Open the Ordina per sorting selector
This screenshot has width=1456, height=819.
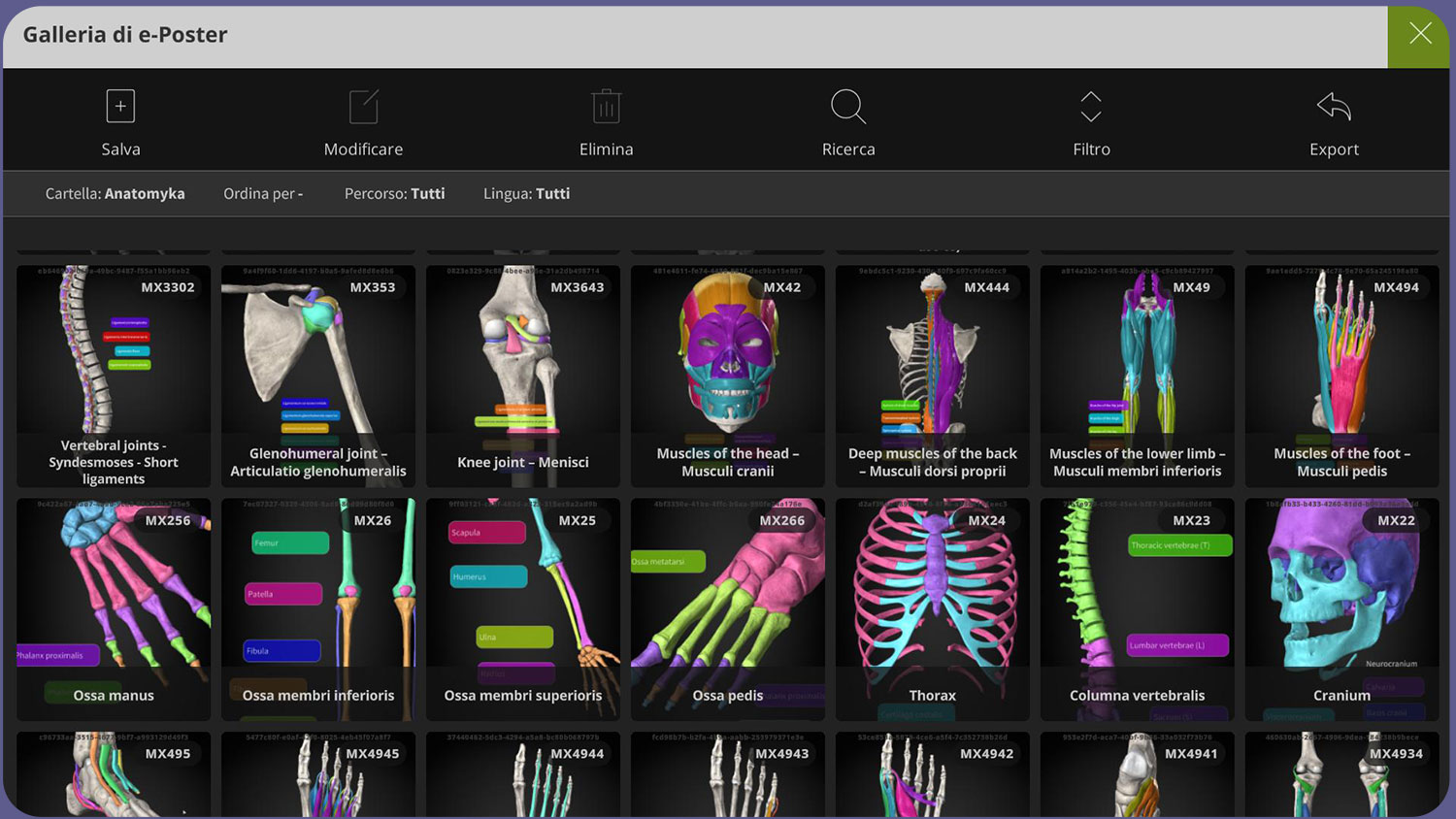point(263,193)
